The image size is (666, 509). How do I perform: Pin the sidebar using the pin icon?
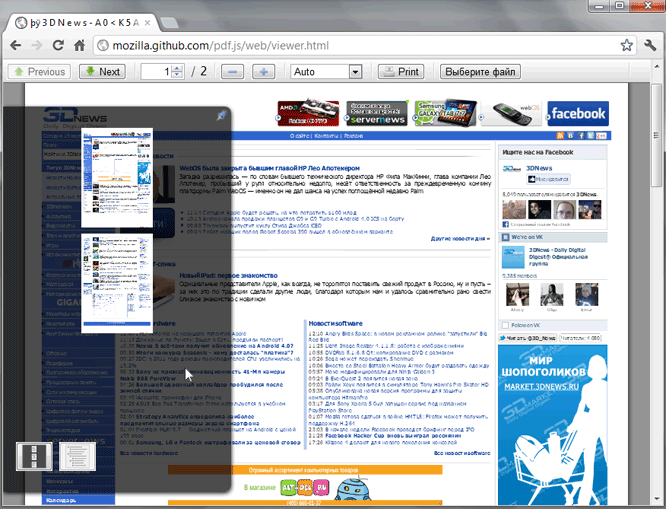click(221, 117)
